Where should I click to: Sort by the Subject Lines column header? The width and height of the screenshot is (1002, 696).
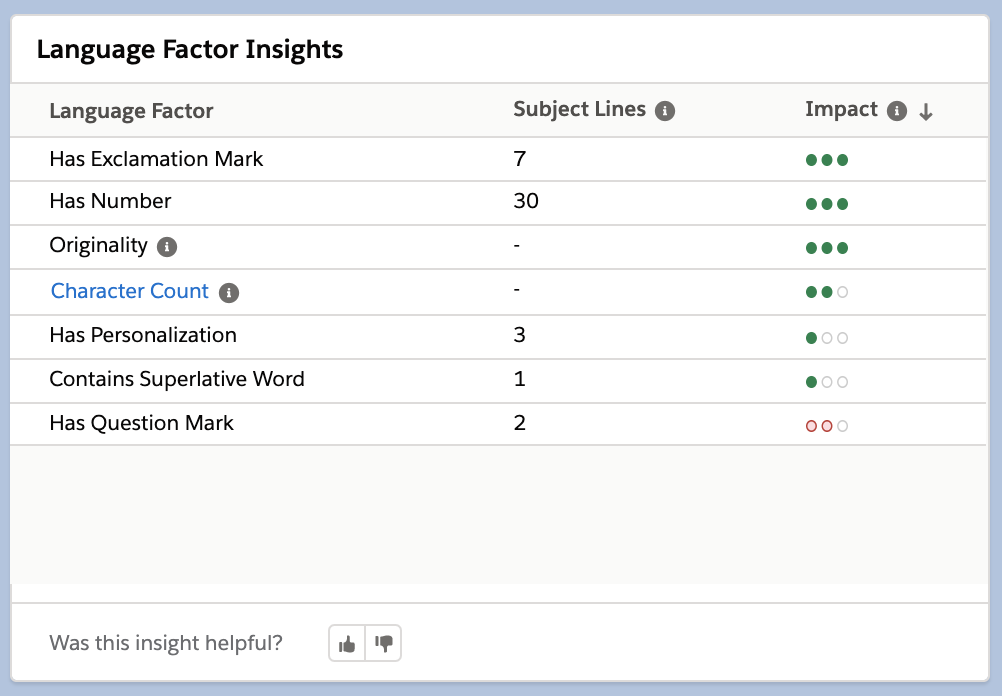pyautogui.click(x=579, y=110)
